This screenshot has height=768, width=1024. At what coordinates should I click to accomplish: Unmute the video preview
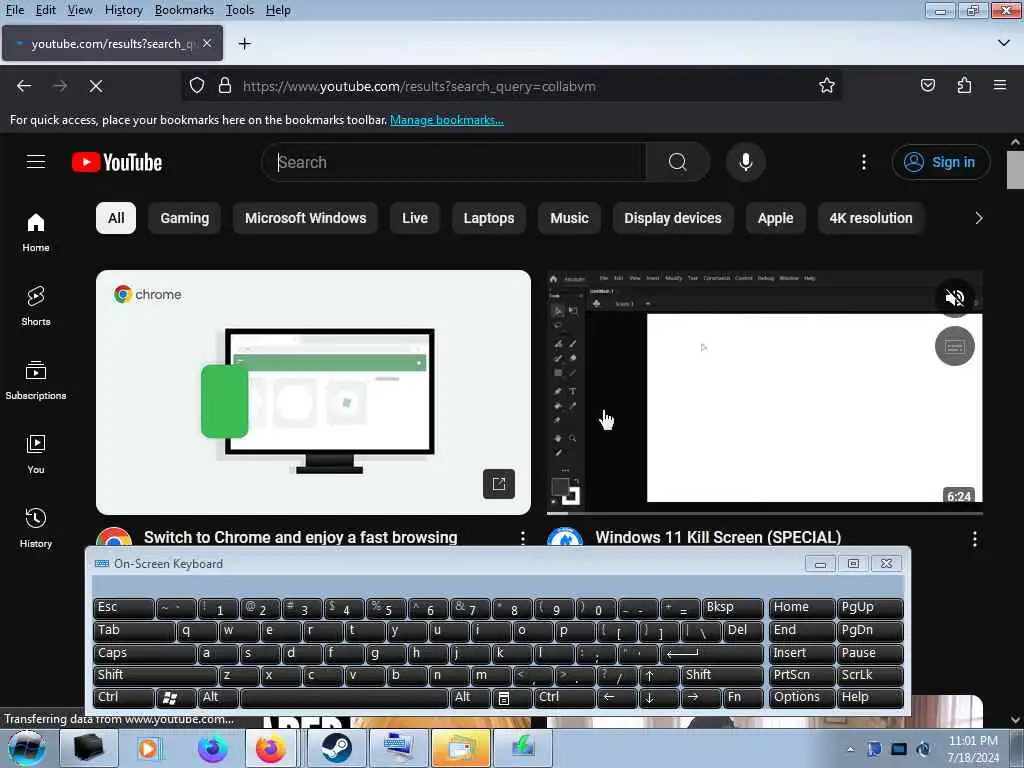(x=954, y=298)
